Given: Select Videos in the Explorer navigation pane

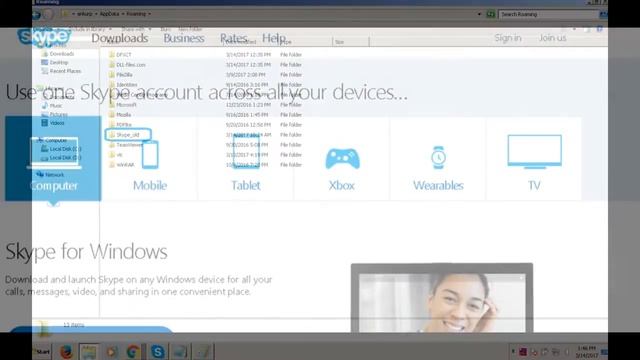Looking at the screenshot, I should pyautogui.click(x=57, y=123).
